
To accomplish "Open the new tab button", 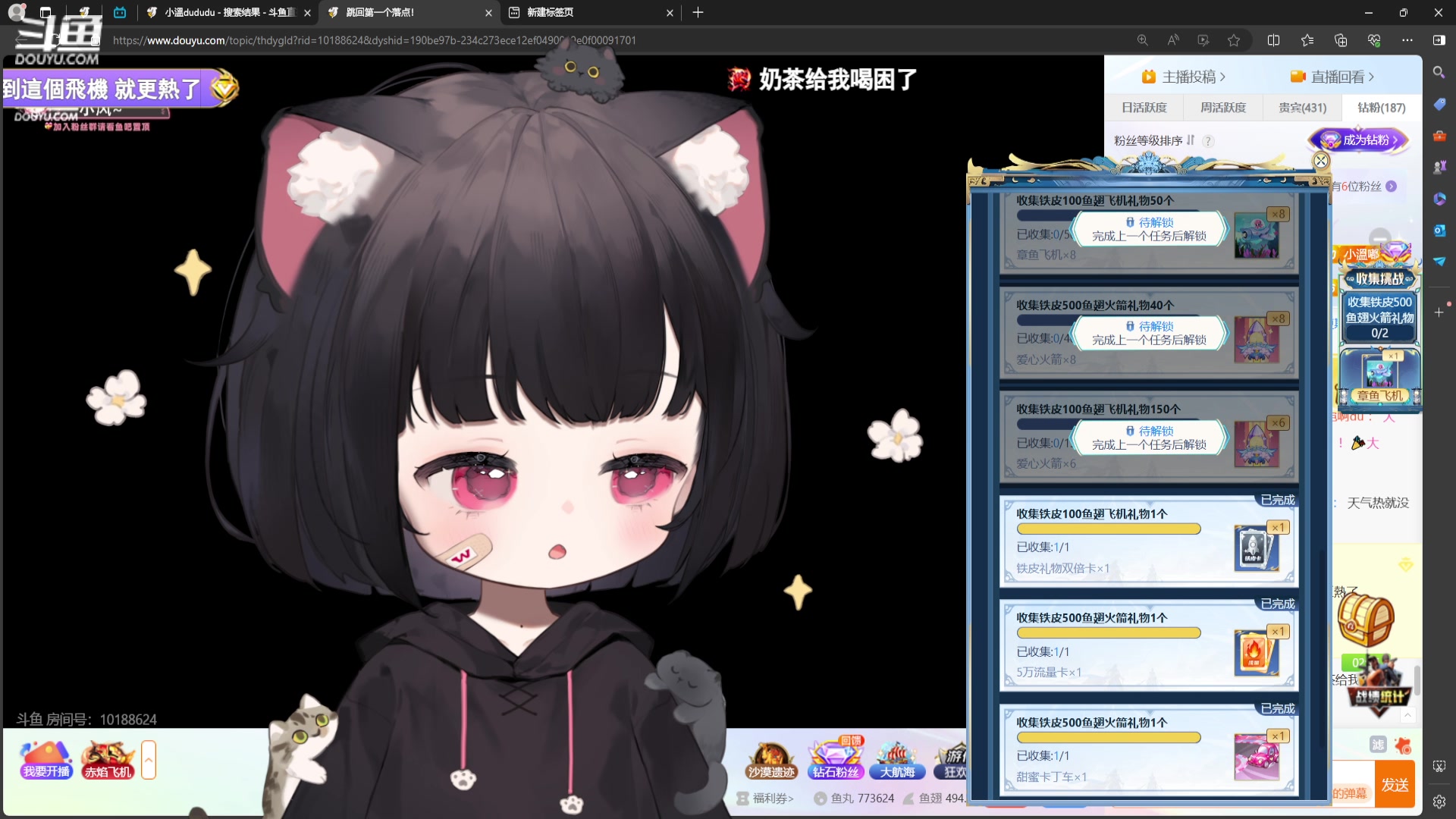I will 698,12.
